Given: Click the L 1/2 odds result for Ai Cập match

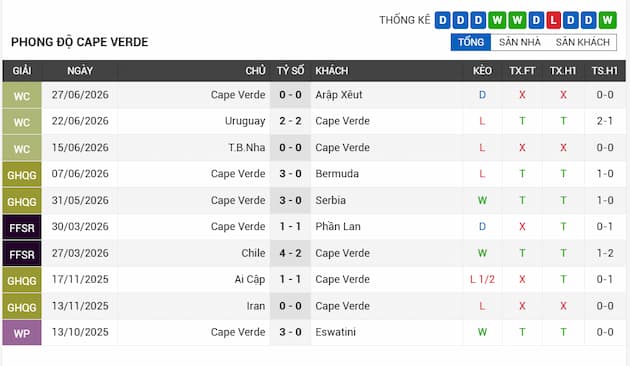Looking at the screenshot, I should tap(482, 279).
